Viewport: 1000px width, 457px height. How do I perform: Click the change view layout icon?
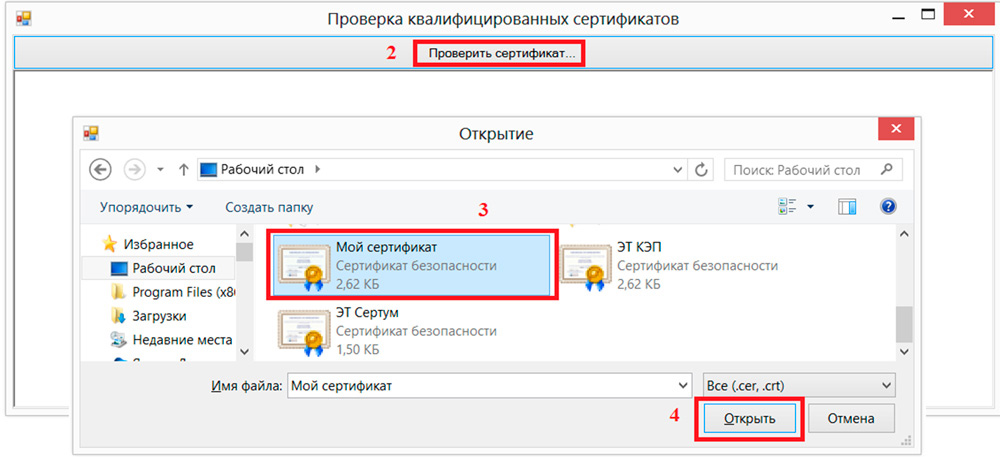(787, 207)
